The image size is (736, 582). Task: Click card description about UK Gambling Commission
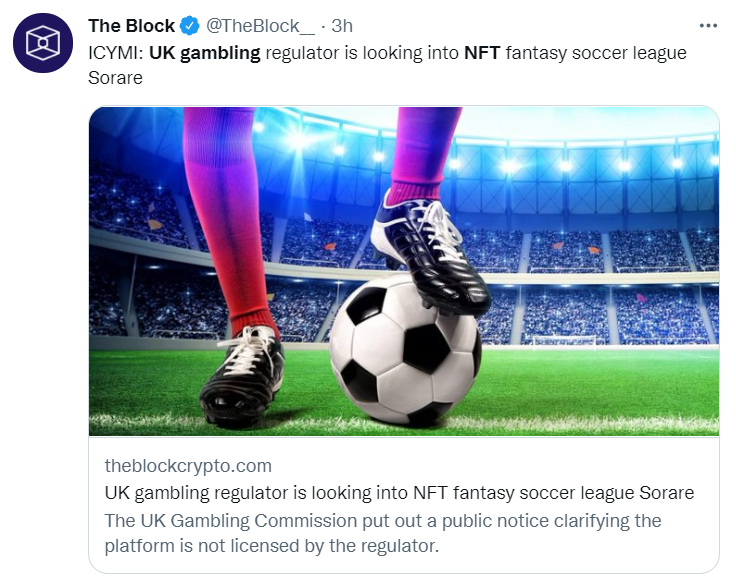tap(383, 533)
